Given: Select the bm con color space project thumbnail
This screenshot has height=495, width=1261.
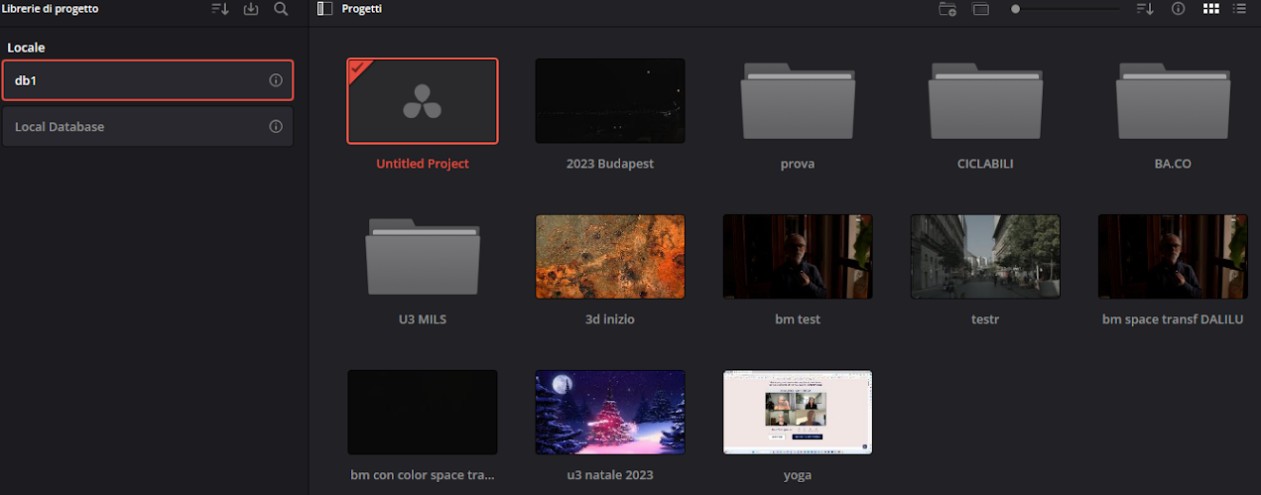Looking at the screenshot, I should [x=422, y=412].
